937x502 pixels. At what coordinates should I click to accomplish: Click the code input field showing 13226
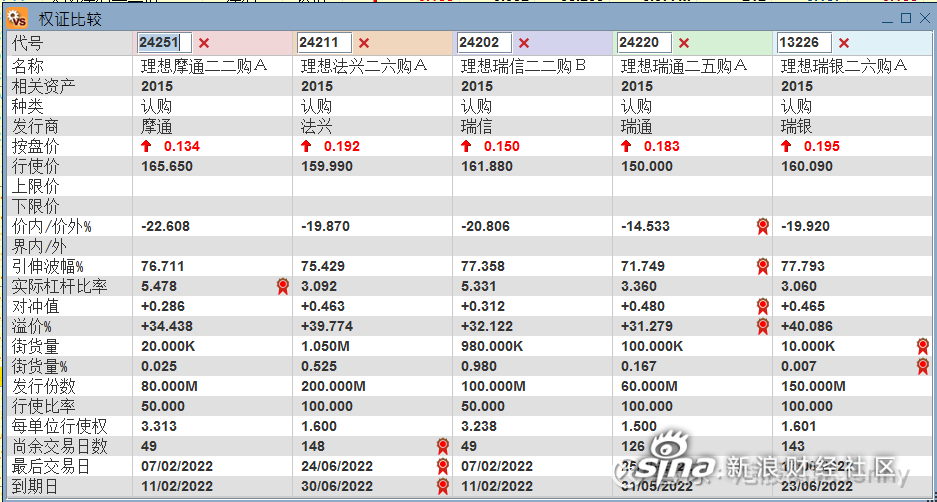(804, 42)
